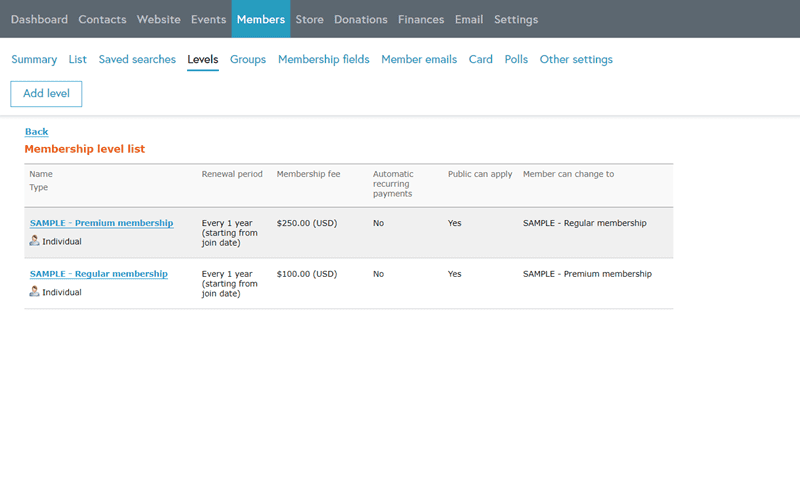Select the Members main menu item

coord(261,19)
